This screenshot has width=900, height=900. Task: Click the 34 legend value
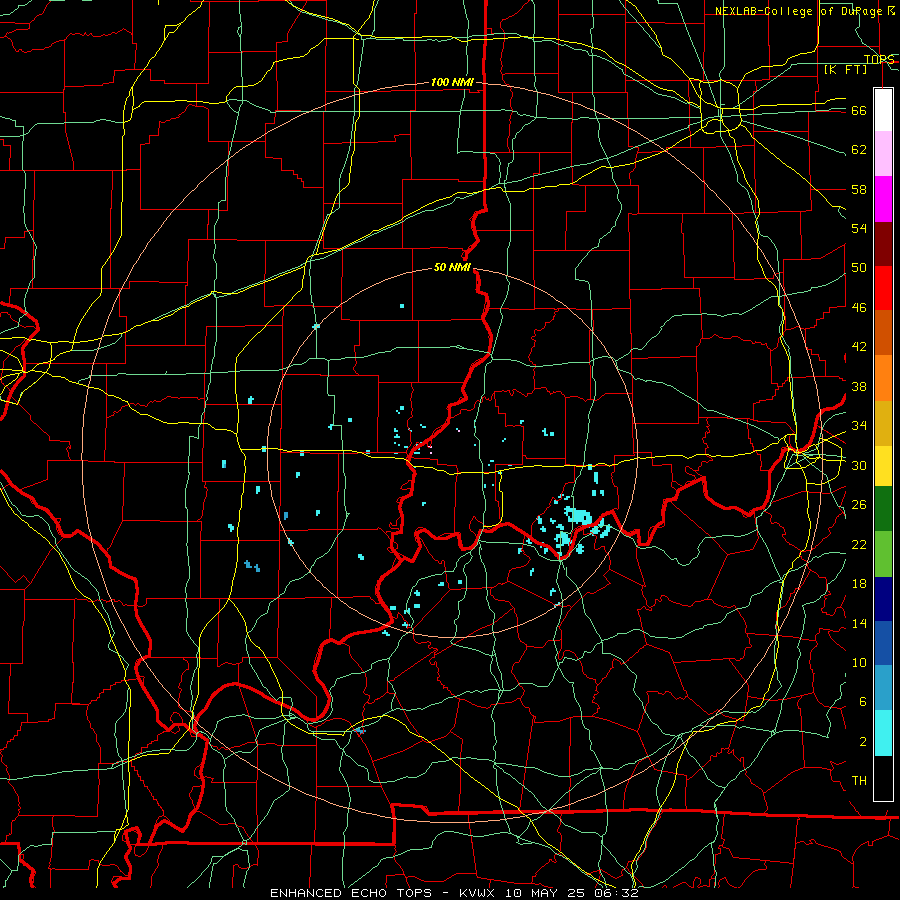click(859, 426)
